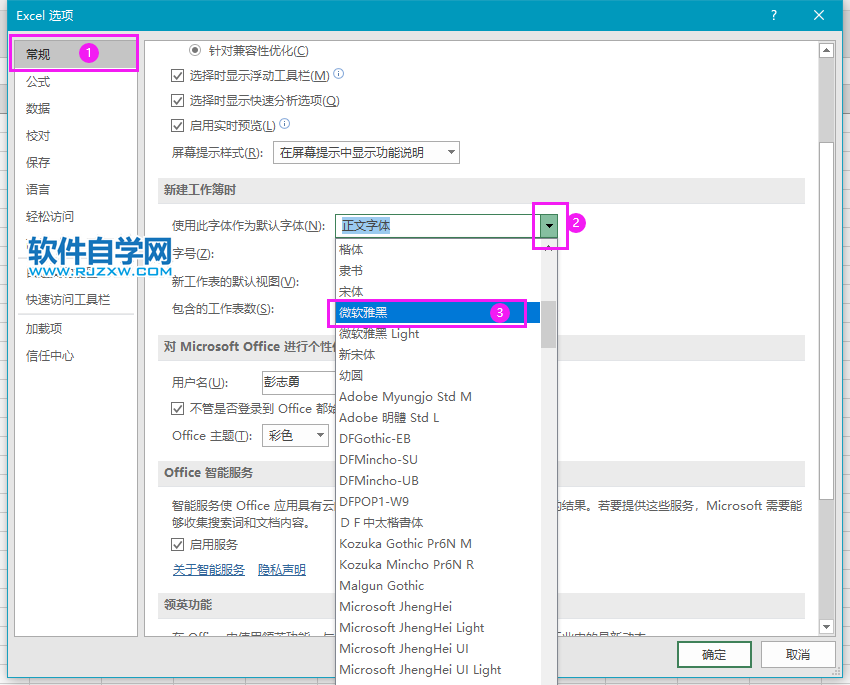Disable the 选择时显示快速分析选项 checkbox
Viewport: 850px width, 685px height.
pyautogui.click(x=177, y=100)
